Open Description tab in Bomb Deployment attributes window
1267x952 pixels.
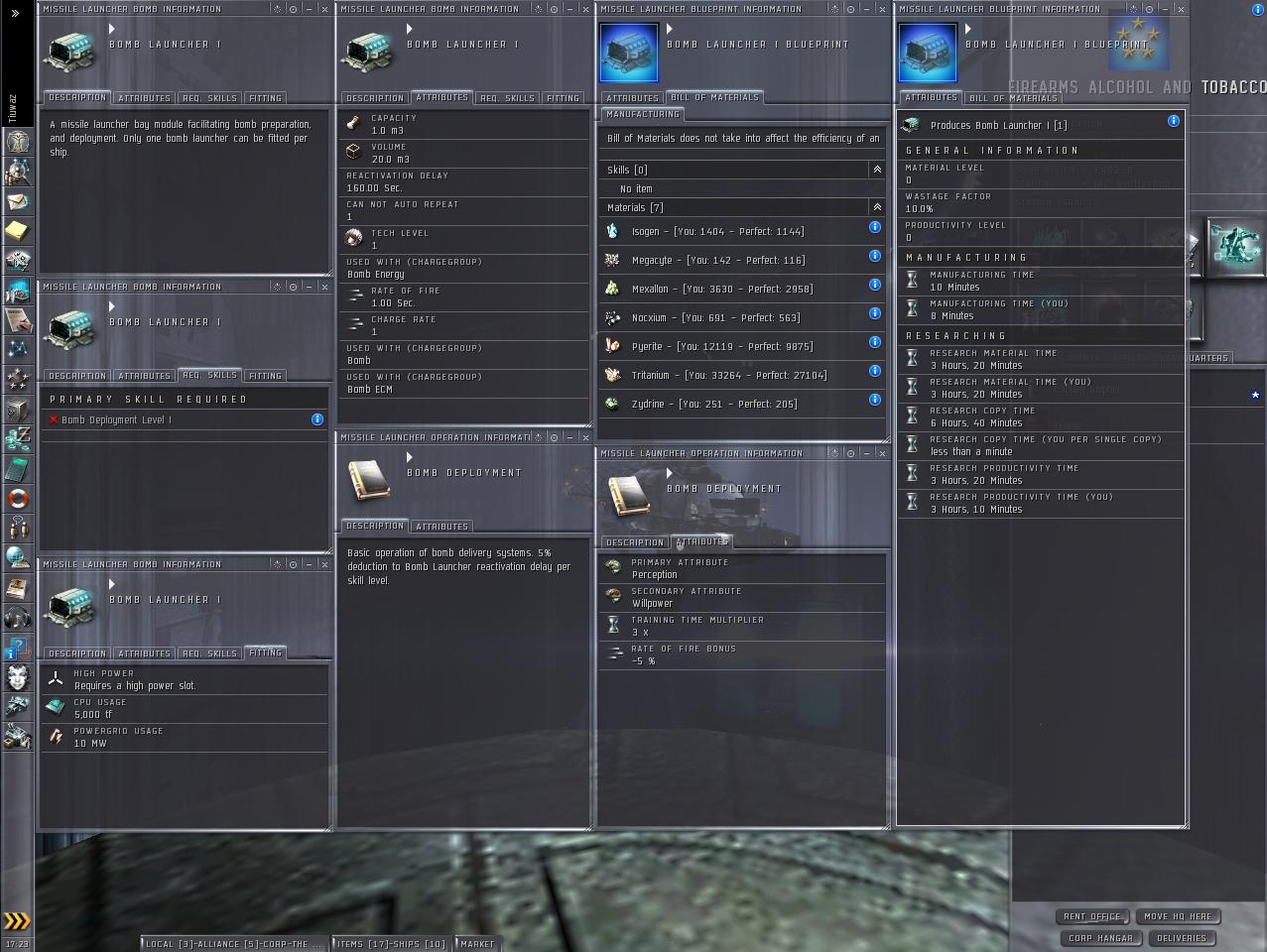coord(634,542)
